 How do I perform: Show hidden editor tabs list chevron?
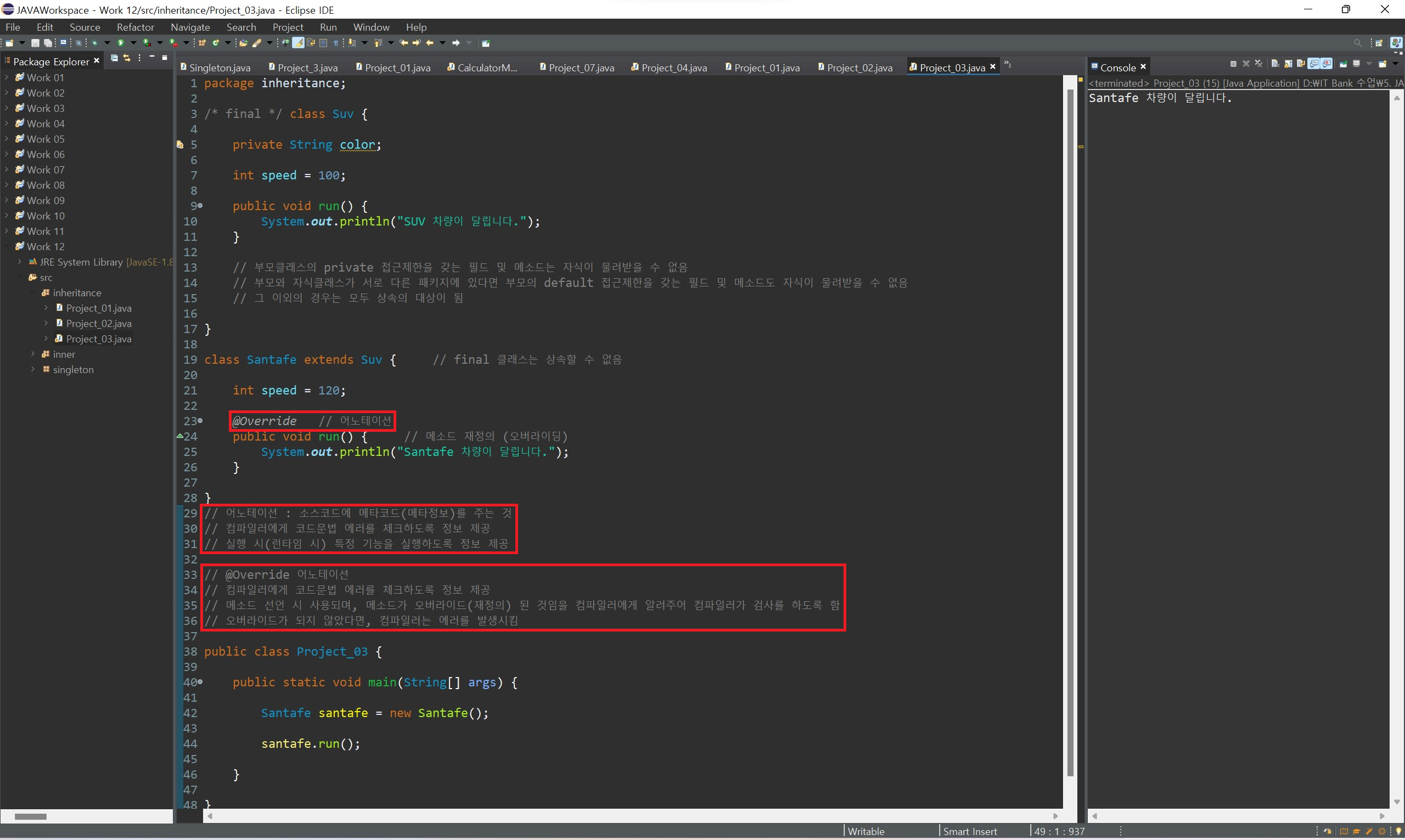[x=1008, y=65]
